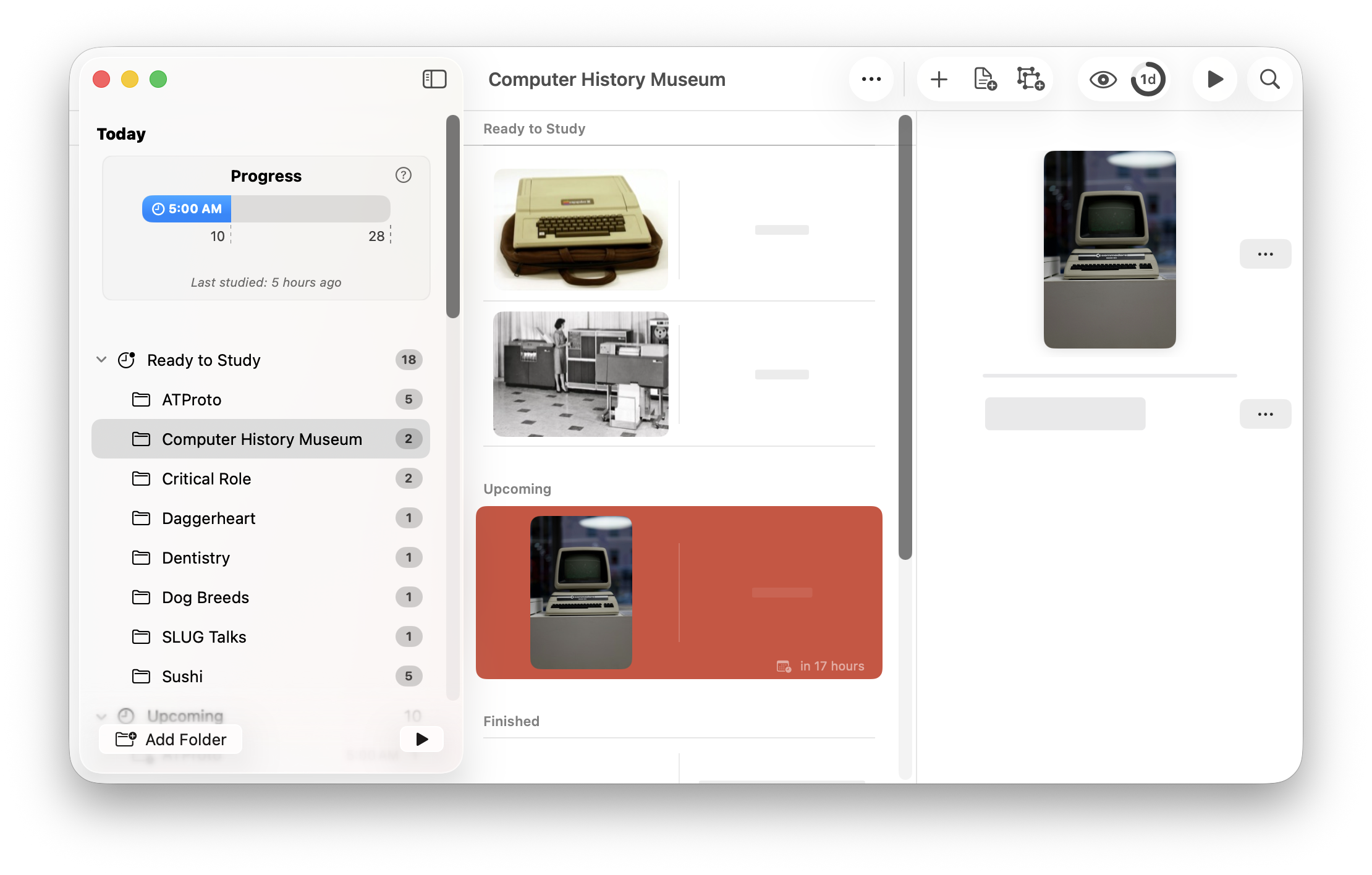Start a review with the toolbar play icon
The height and width of the screenshot is (875, 1372).
(x=1215, y=79)
